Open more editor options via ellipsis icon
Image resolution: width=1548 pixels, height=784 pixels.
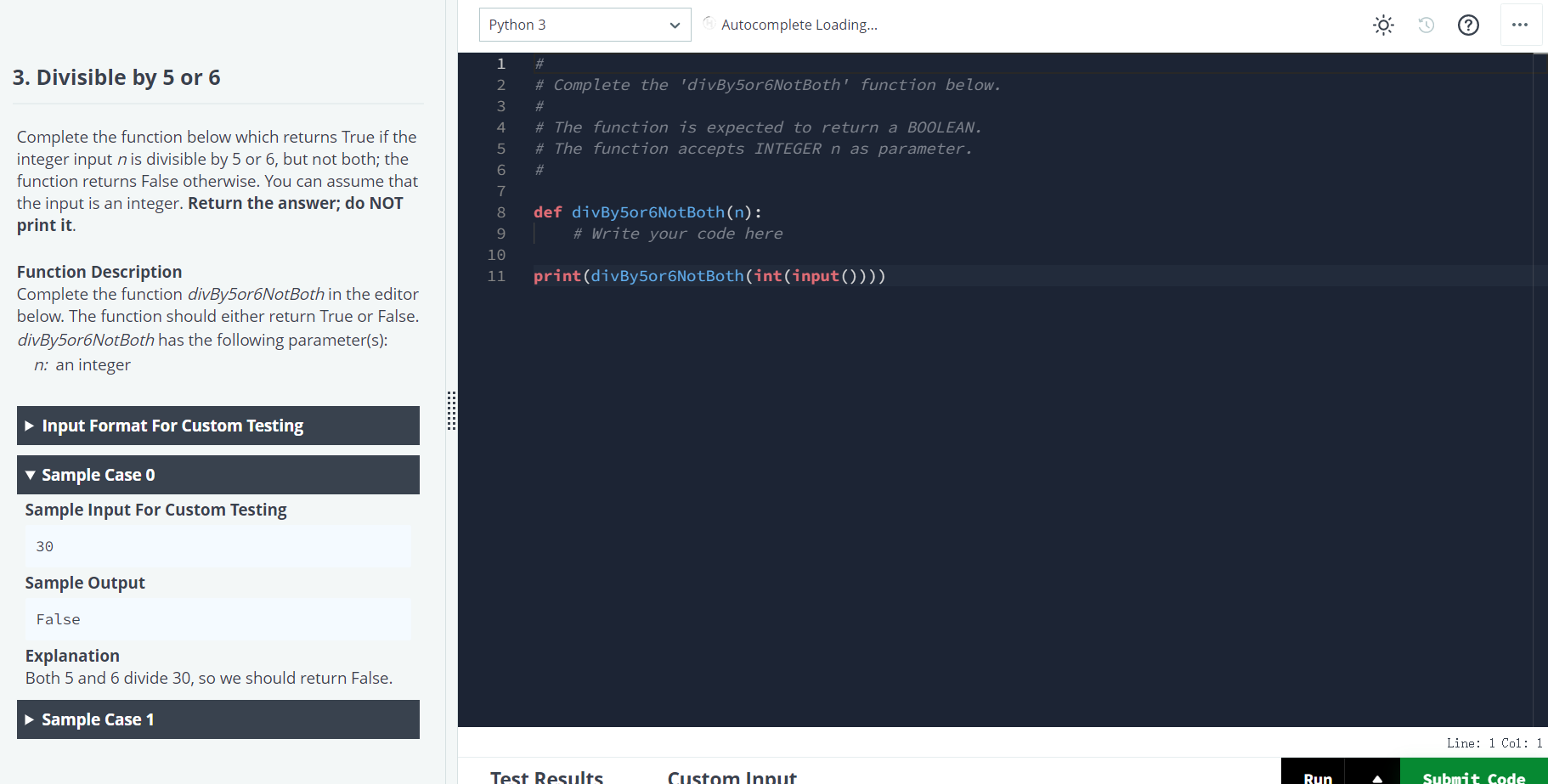[x=1521, y=25]
